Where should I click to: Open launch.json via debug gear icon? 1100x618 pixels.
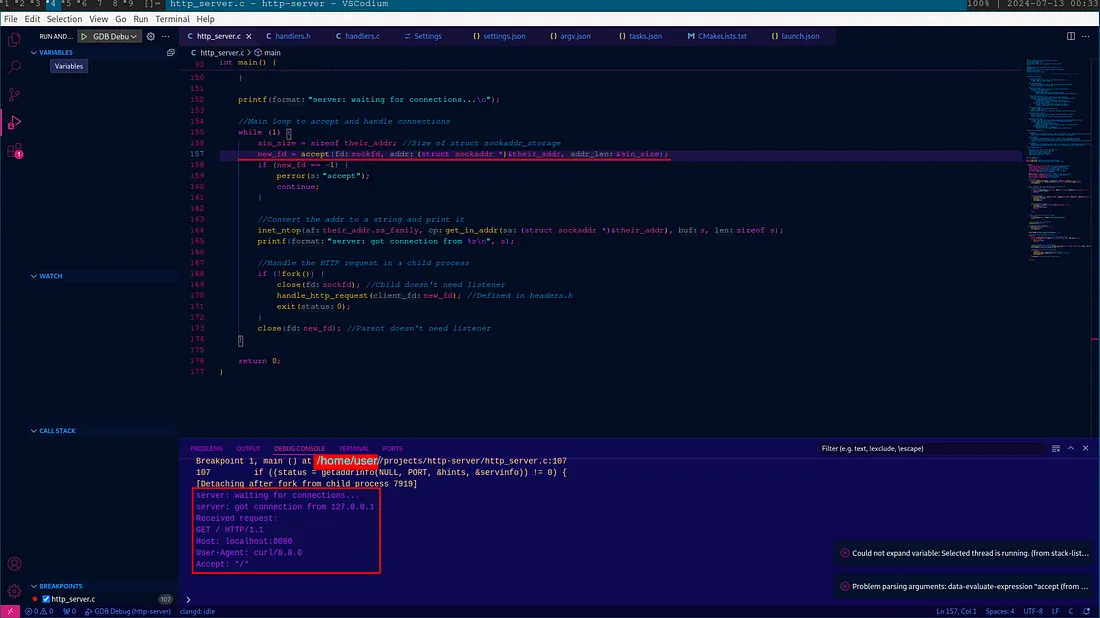point(150,36)
